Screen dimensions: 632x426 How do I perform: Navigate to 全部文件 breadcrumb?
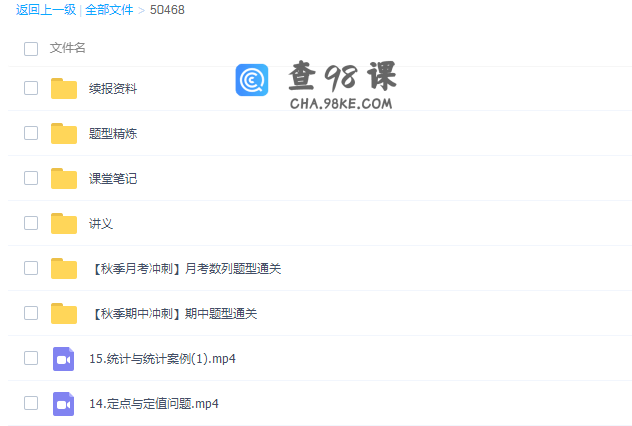point(109,10)
